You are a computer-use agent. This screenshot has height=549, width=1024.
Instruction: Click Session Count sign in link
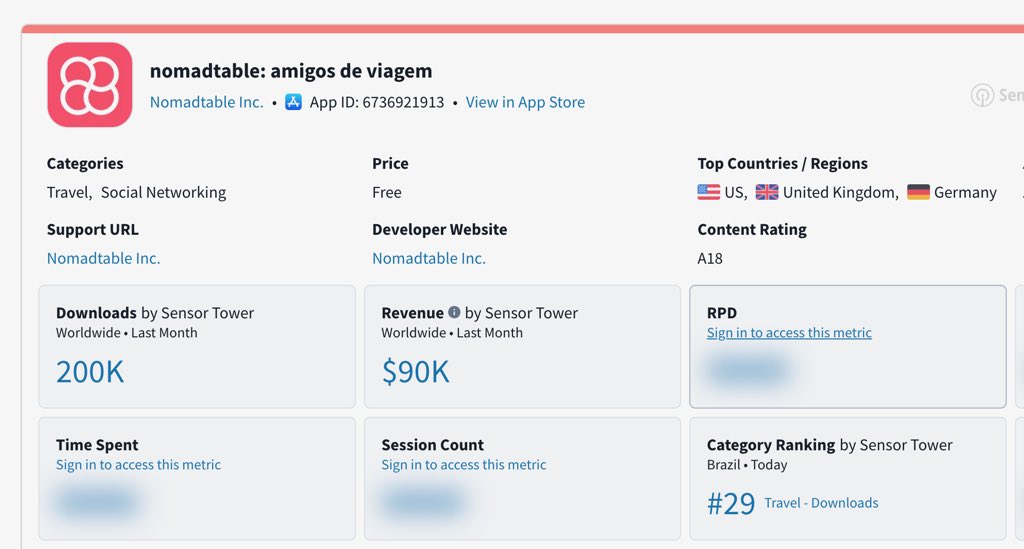point(464,465)
